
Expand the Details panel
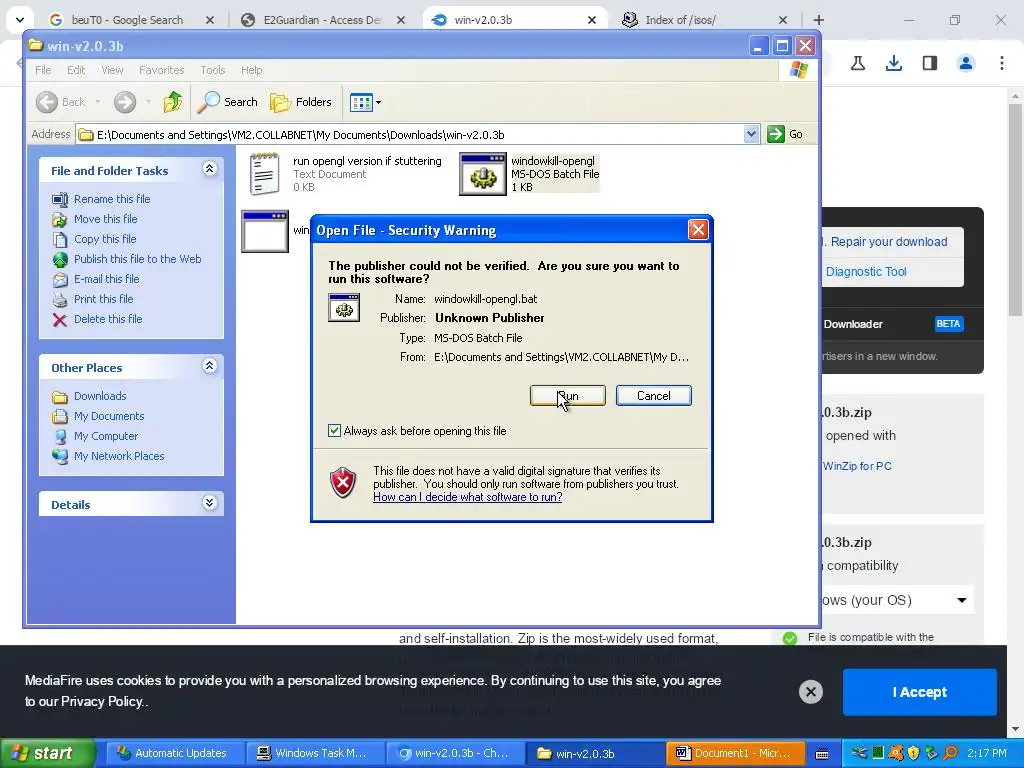coord(209,503)
